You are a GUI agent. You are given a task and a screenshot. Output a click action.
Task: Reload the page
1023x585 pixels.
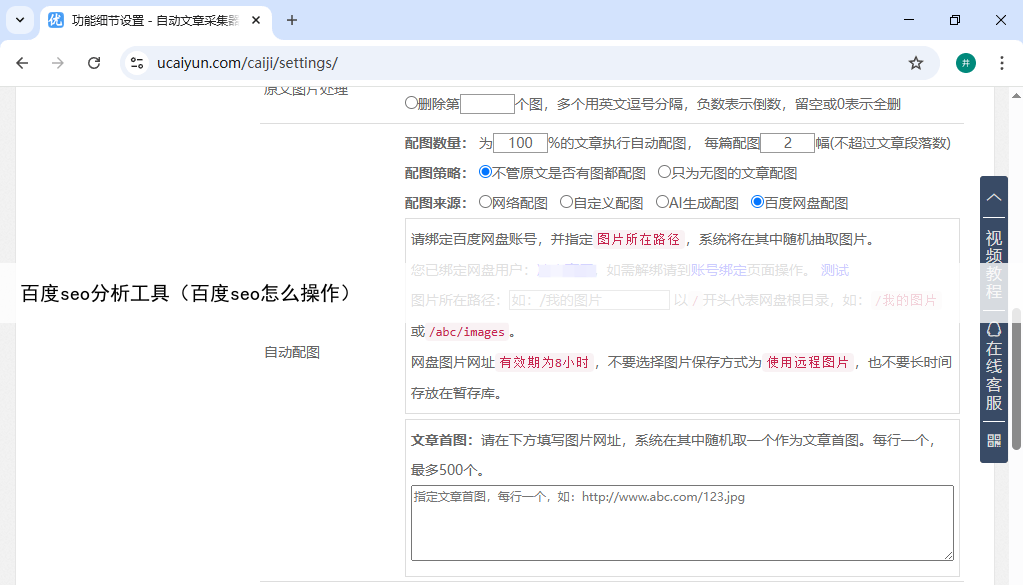pyautogui.click(x=94, y=63)
